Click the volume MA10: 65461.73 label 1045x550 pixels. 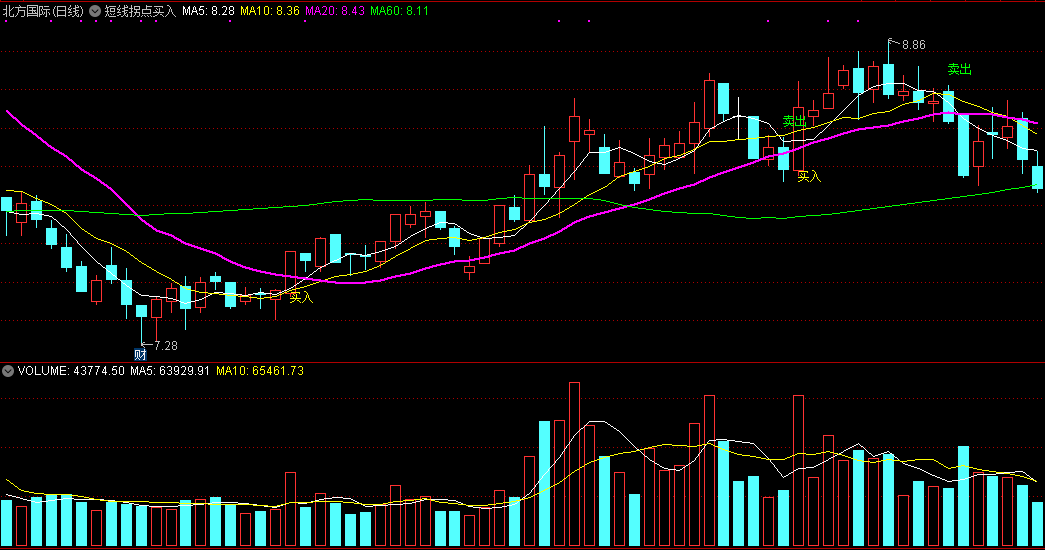coord(260,371)
